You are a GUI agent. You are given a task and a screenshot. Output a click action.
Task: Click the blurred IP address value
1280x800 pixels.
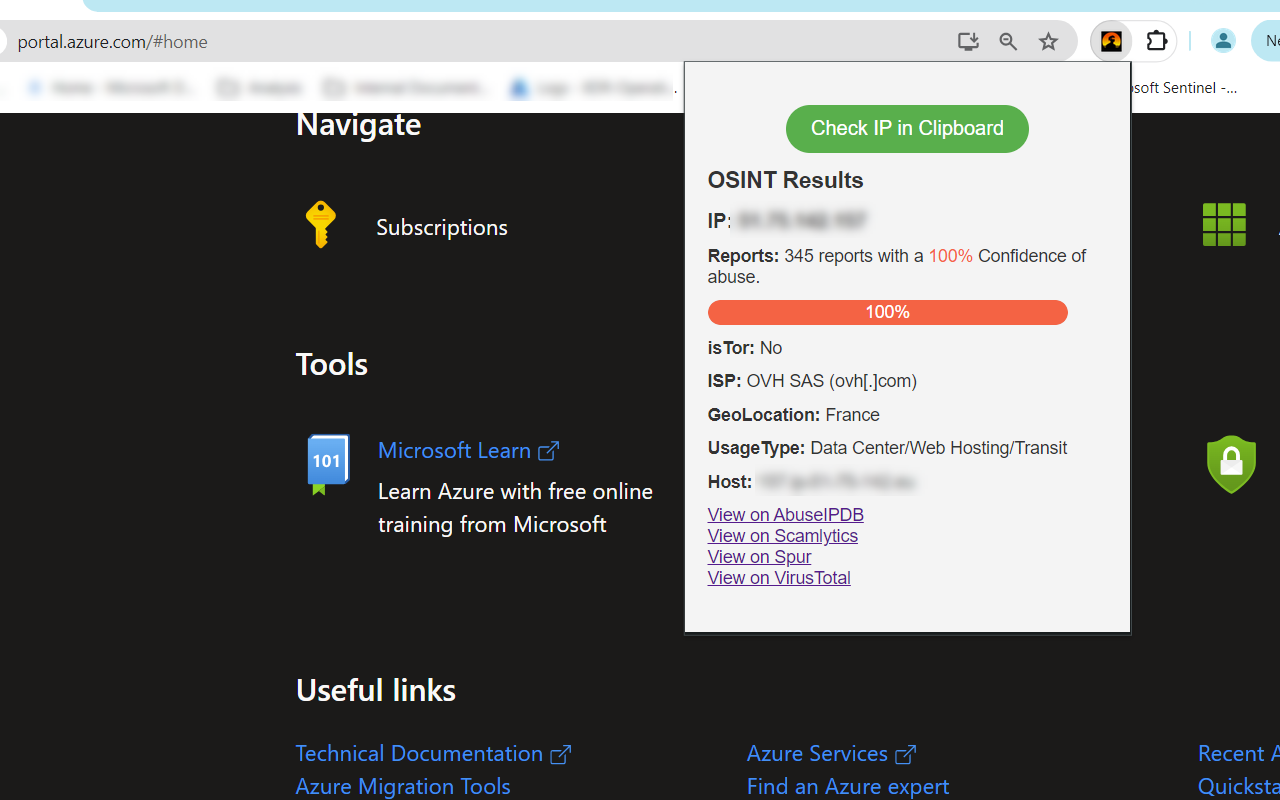coord(802,221)
